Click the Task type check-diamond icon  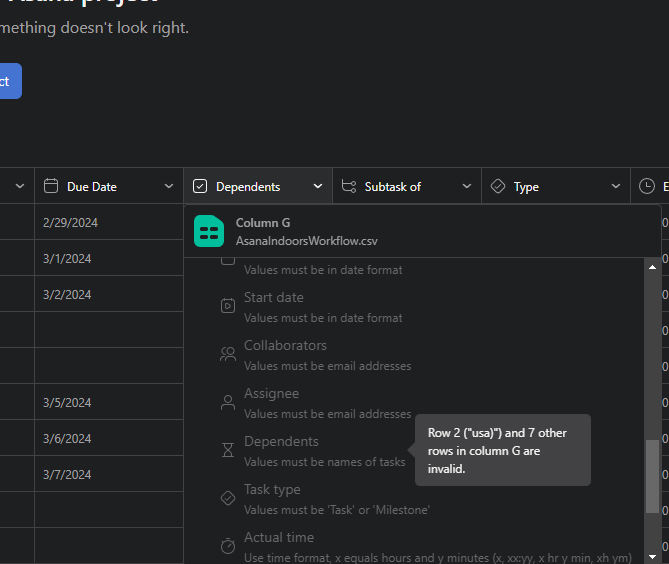tap(228, 498)
